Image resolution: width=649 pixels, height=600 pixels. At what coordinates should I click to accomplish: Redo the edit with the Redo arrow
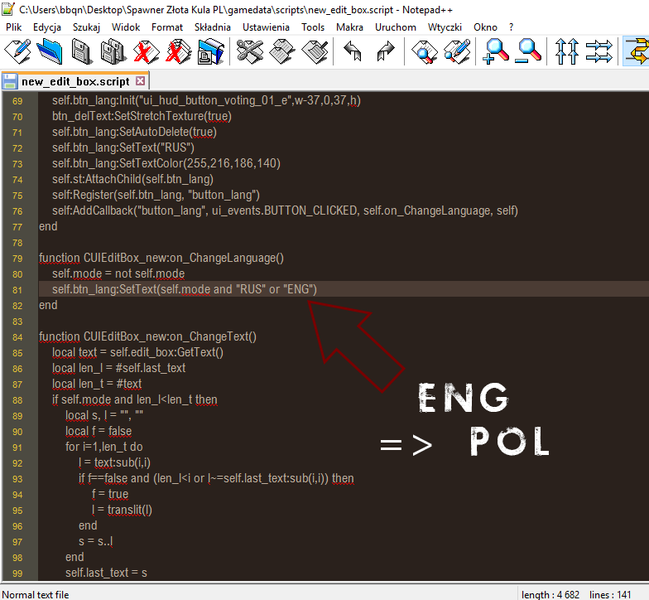pyautogui.click(x=385, y=51)
